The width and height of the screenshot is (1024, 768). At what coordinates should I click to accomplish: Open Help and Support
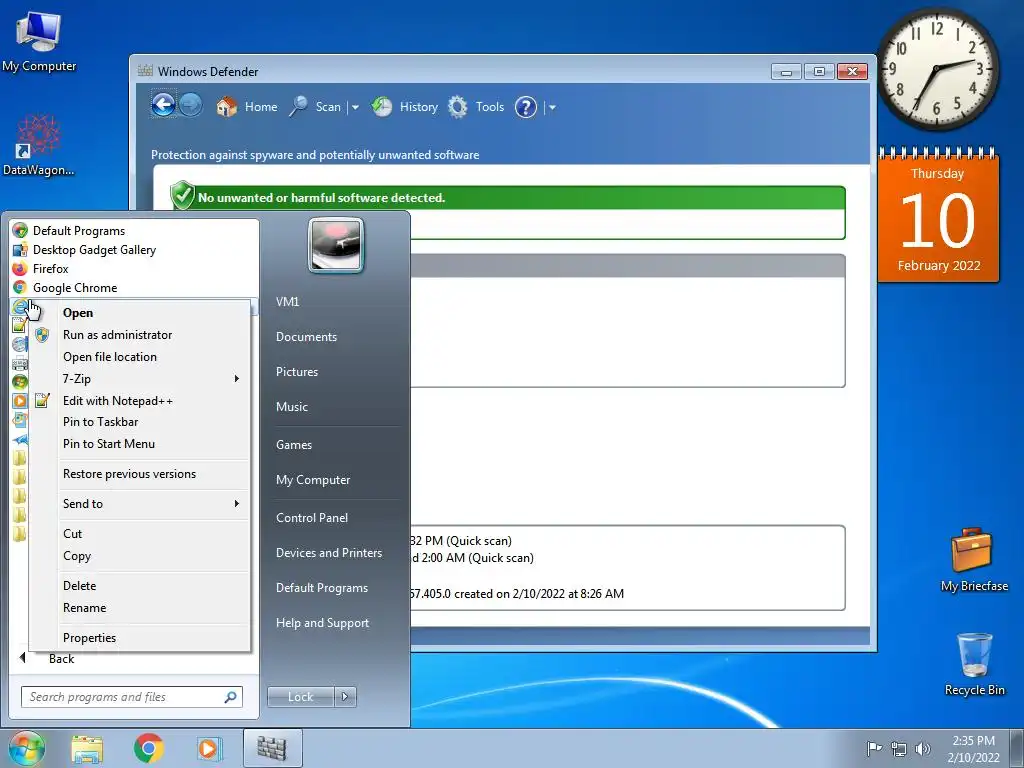coord(322,623)
